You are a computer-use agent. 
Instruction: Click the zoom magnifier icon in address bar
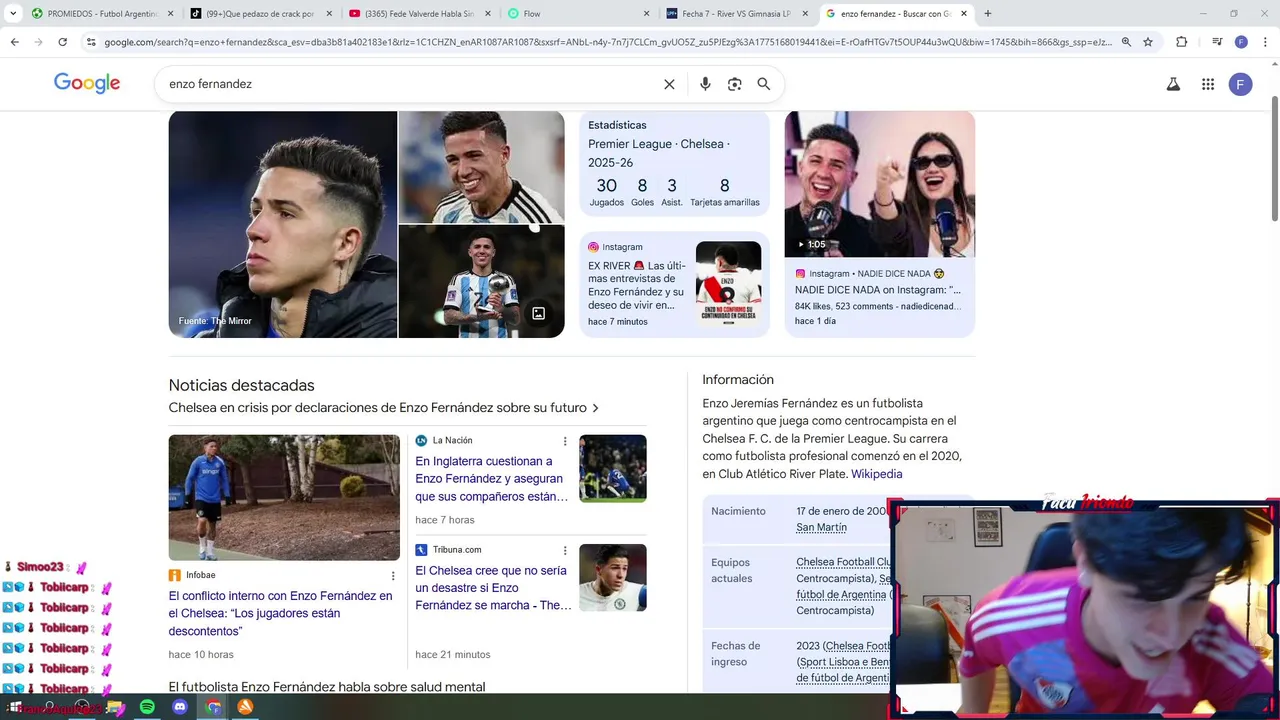[x=1126, y=42]
